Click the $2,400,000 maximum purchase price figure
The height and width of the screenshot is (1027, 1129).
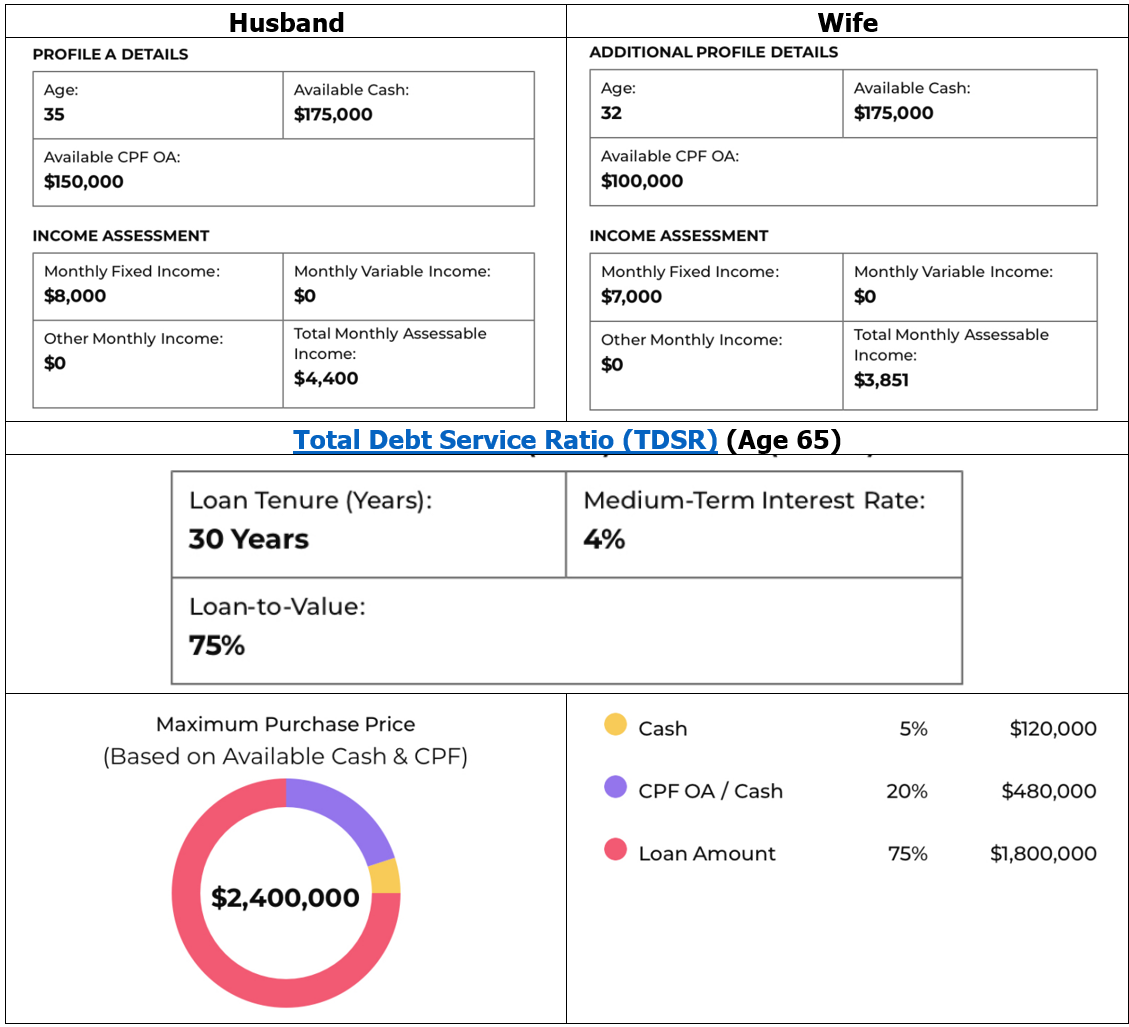pyautogui.click(x=285, y=898)
